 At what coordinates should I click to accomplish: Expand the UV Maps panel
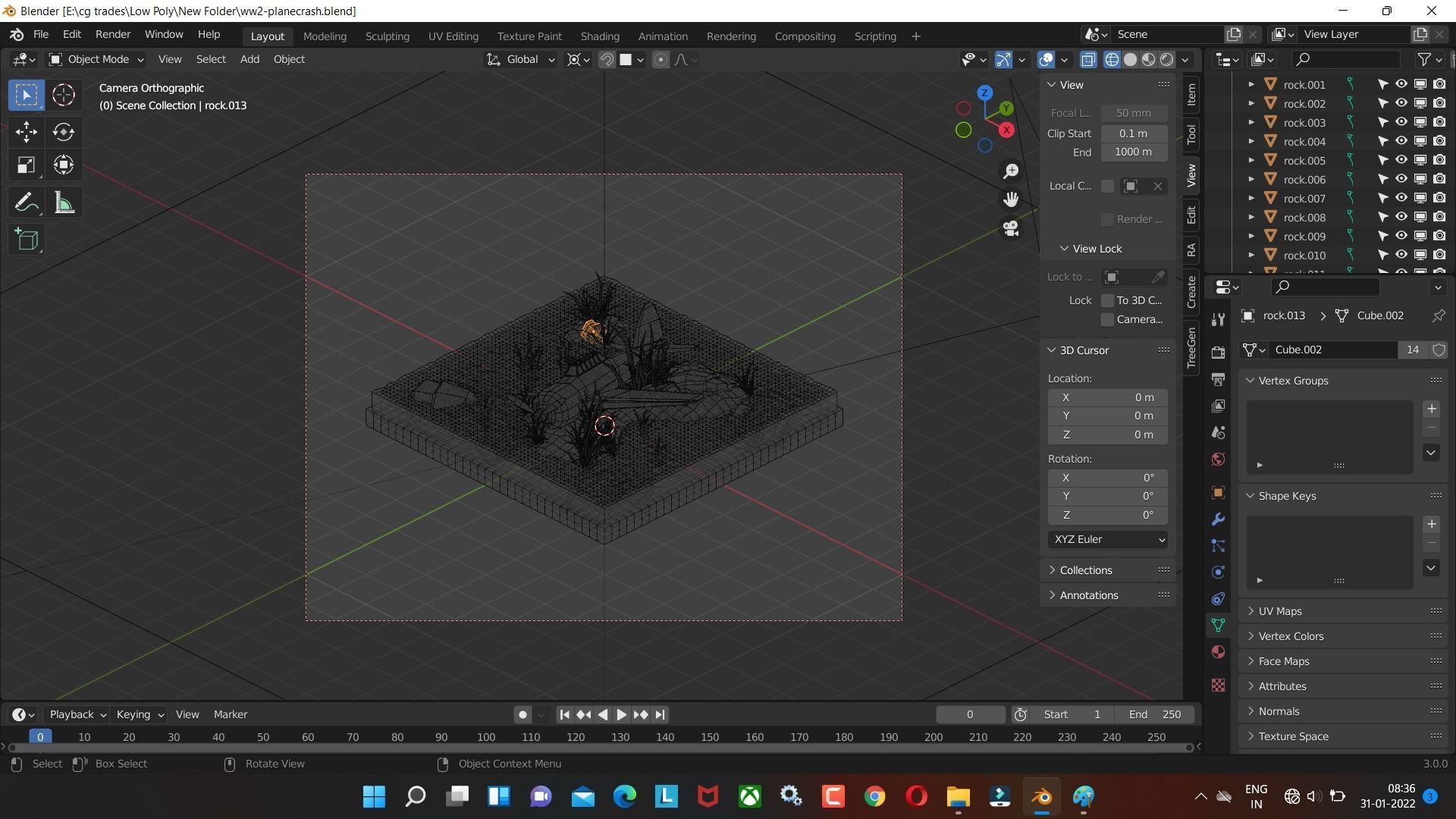[x=1280, y=611]
